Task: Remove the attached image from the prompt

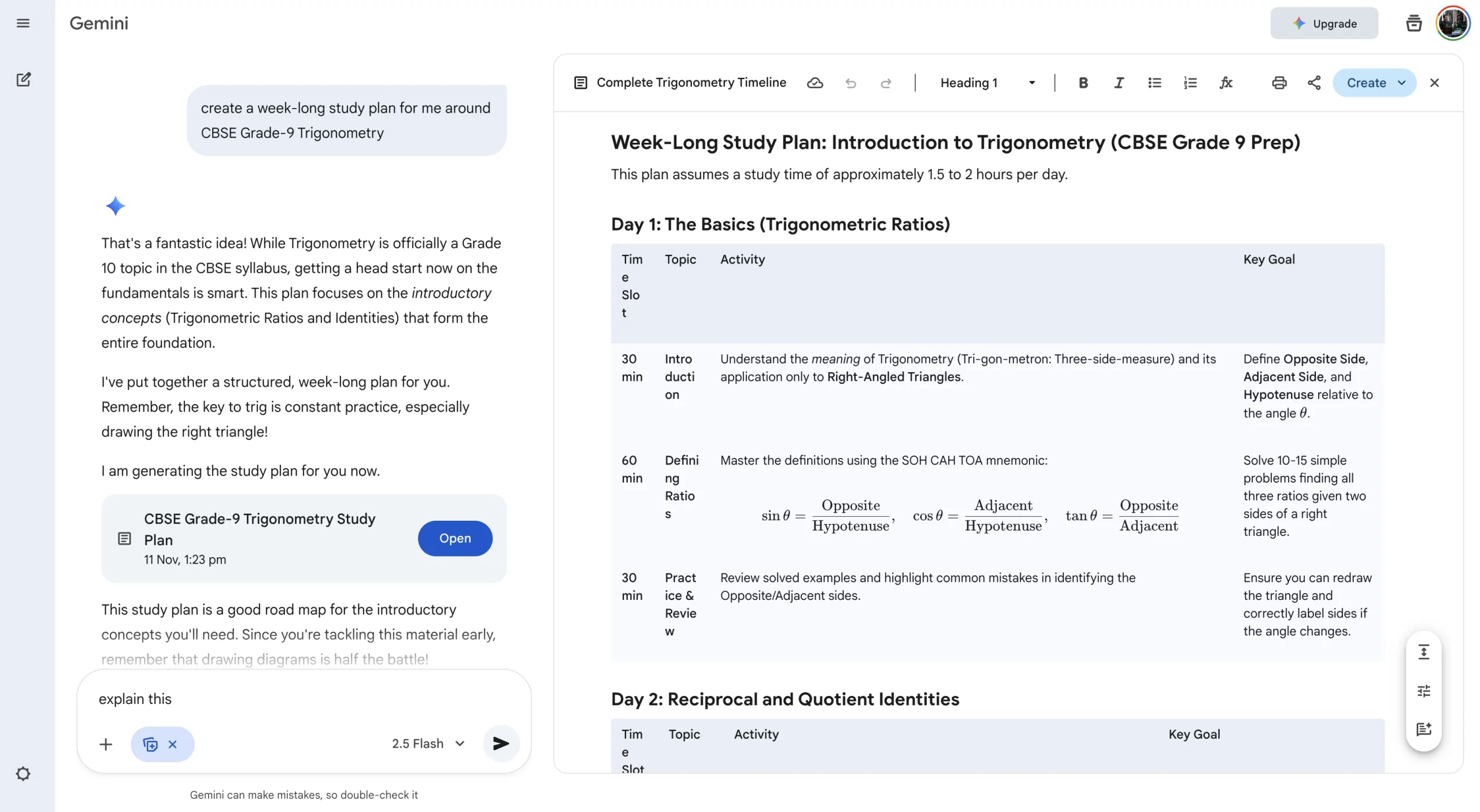Action: coord(173,744)
